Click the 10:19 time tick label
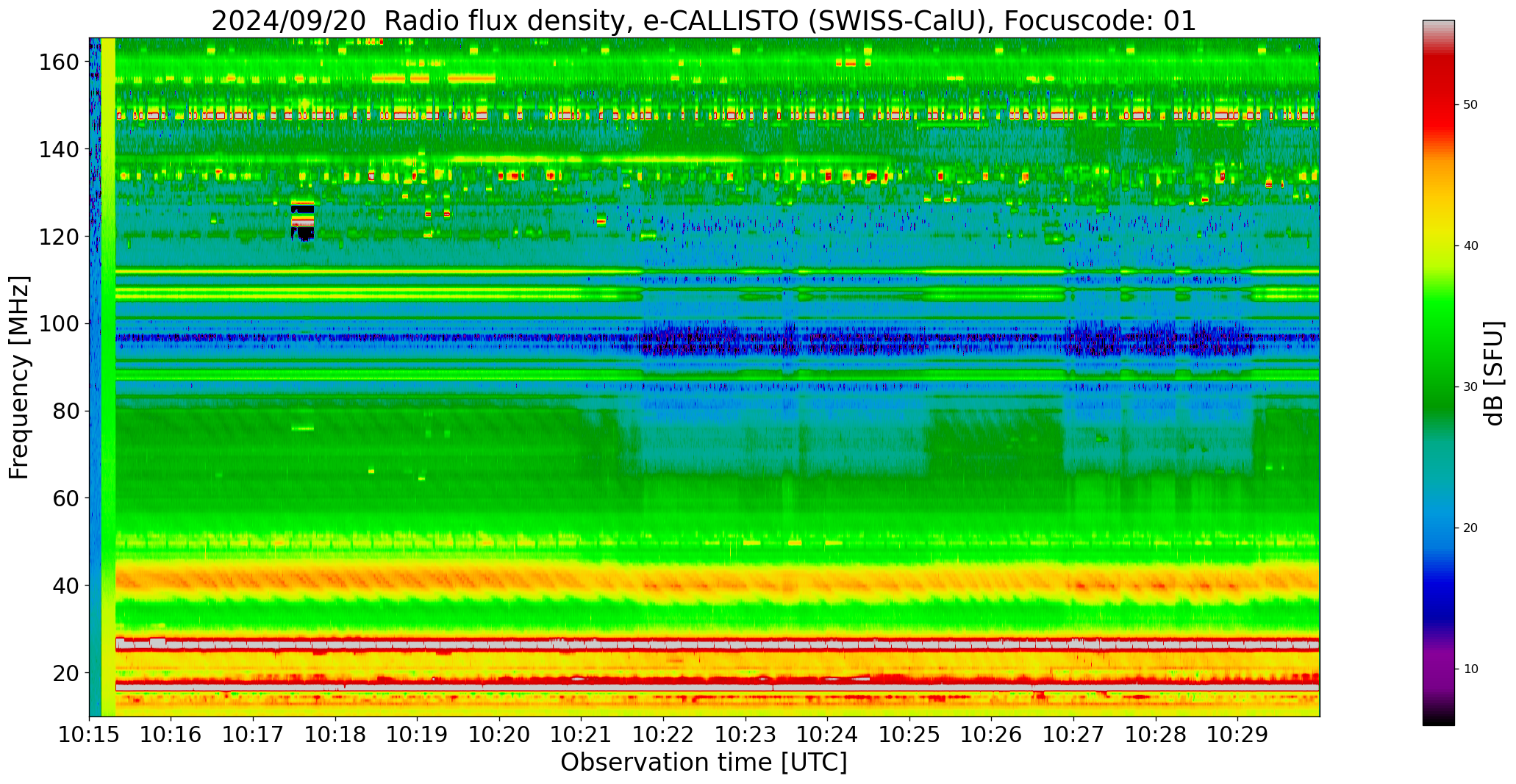This screenshot has width=1516, height=784. point(417,735)
